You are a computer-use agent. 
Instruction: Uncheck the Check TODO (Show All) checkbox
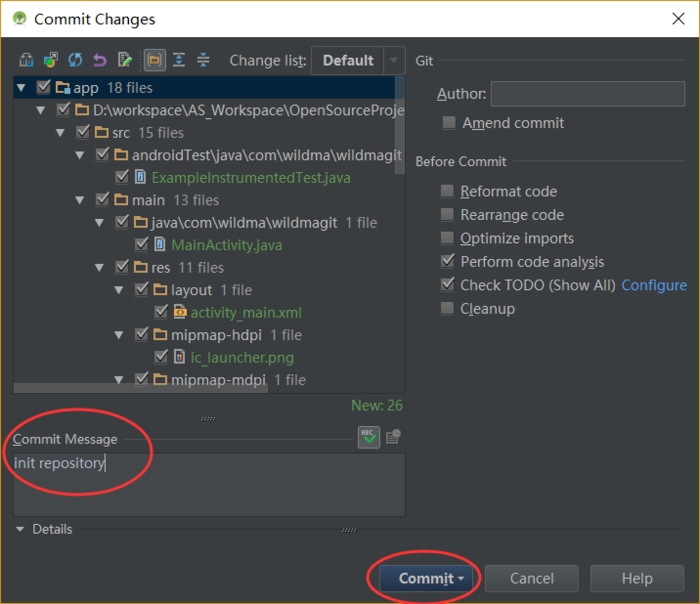coord(447,284)
